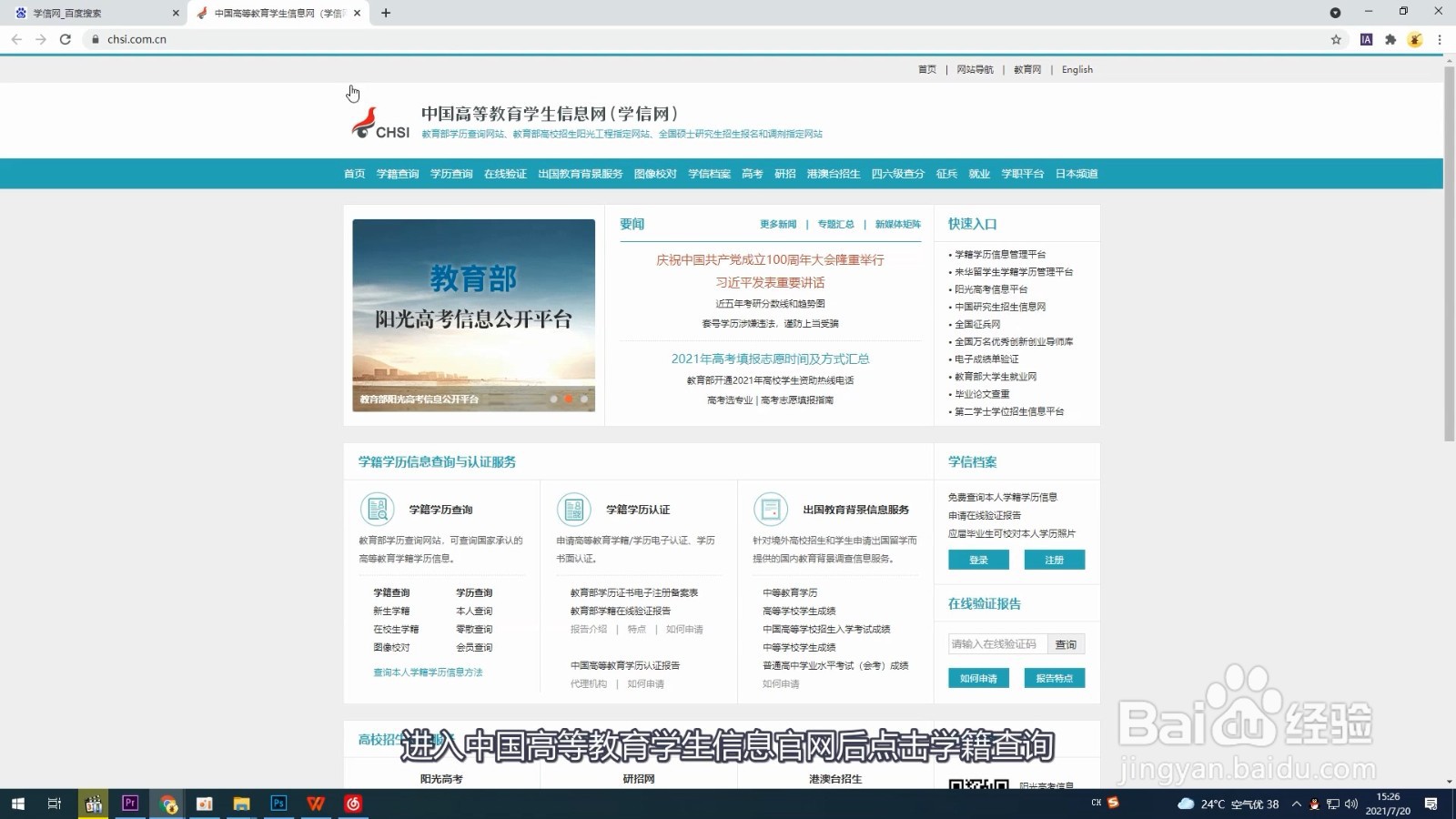Open a new browser tab

point(386,13)
